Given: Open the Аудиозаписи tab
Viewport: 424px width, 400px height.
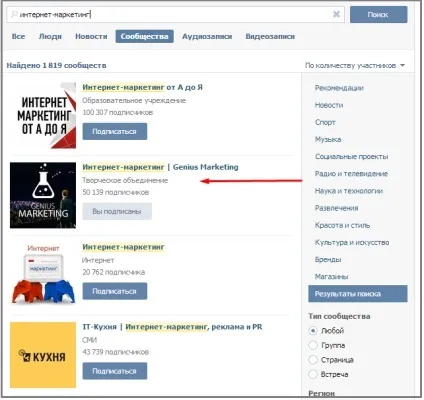Looking at the screenshot, I should point(207,36).
